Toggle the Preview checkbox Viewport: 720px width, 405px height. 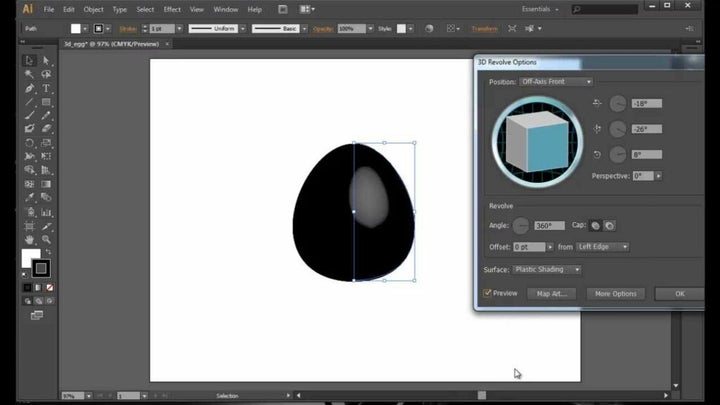pos(488,293)
